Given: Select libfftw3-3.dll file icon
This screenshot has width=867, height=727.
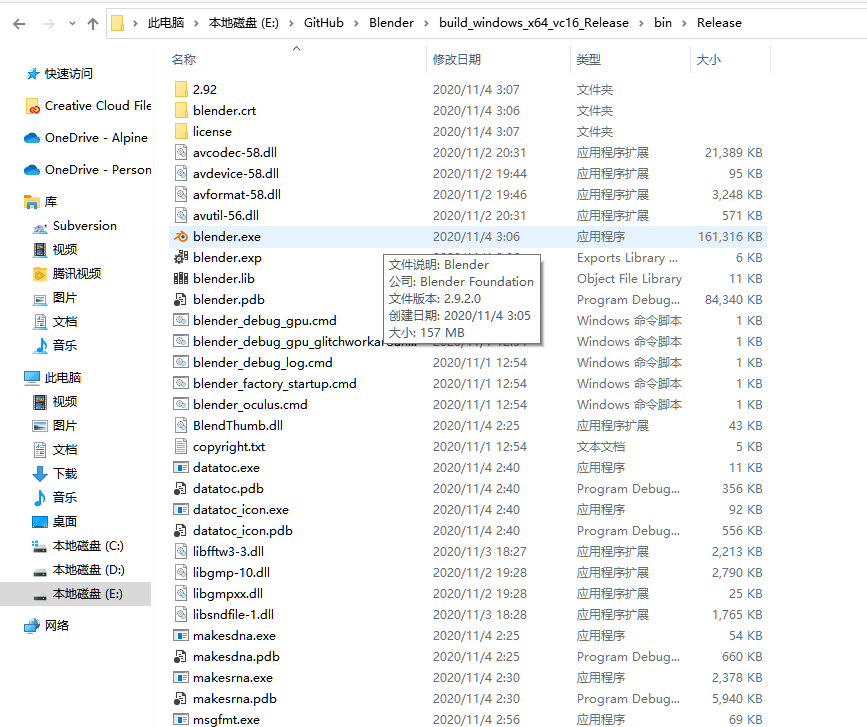Looking at the screenshot, I should [181, 552].
